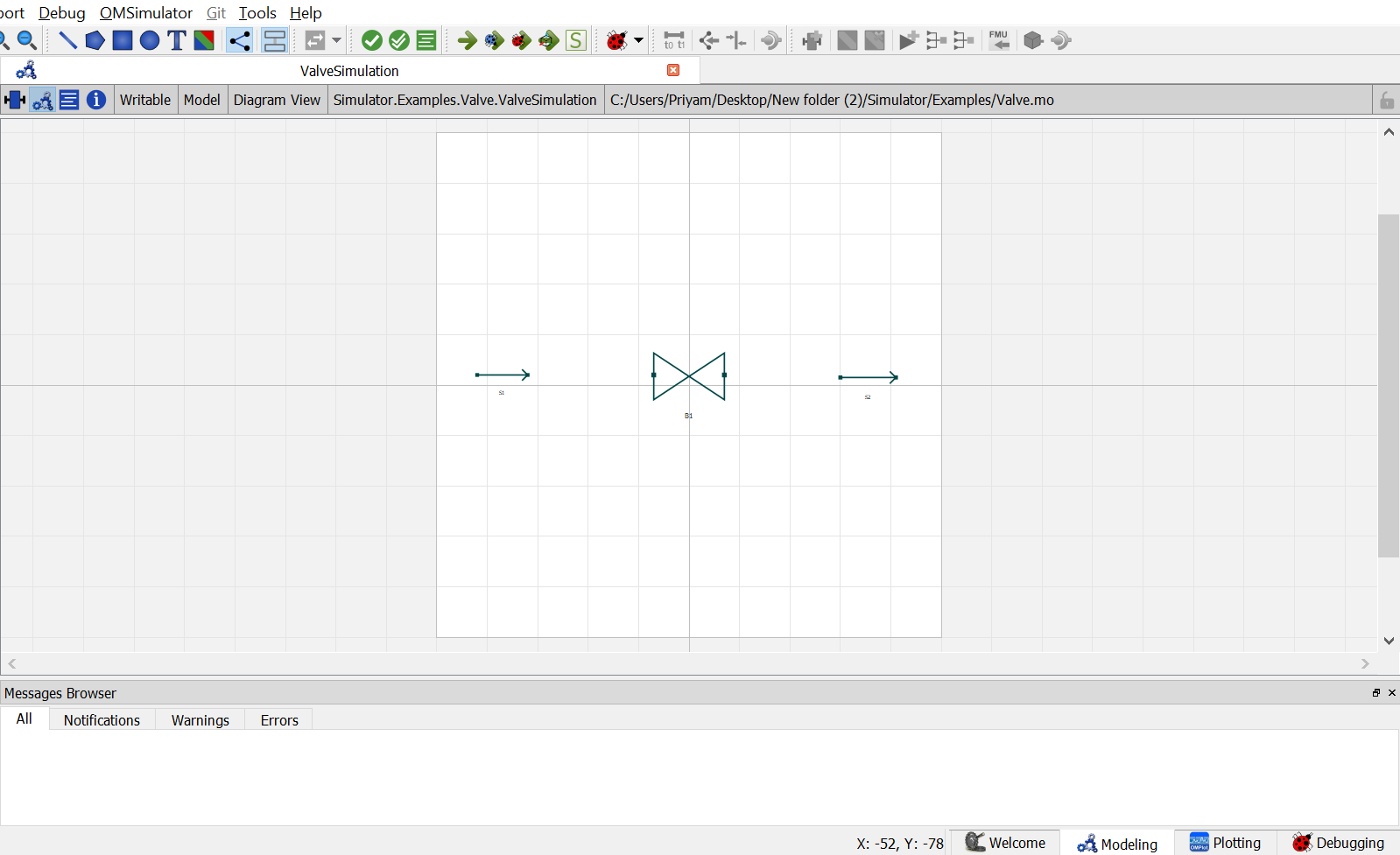Select the Polygon shape tool

click(x=95, y=40)
